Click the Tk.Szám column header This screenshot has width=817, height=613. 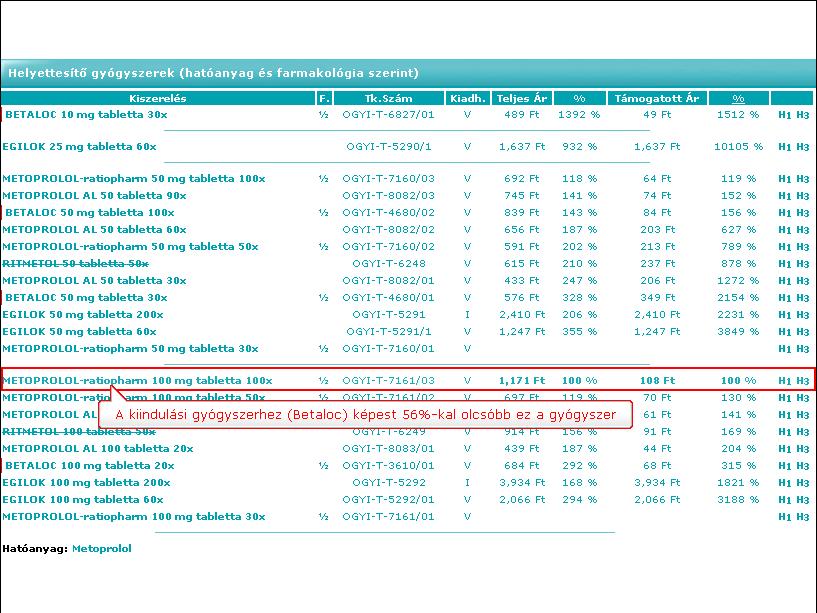click(x=389, y=98)
